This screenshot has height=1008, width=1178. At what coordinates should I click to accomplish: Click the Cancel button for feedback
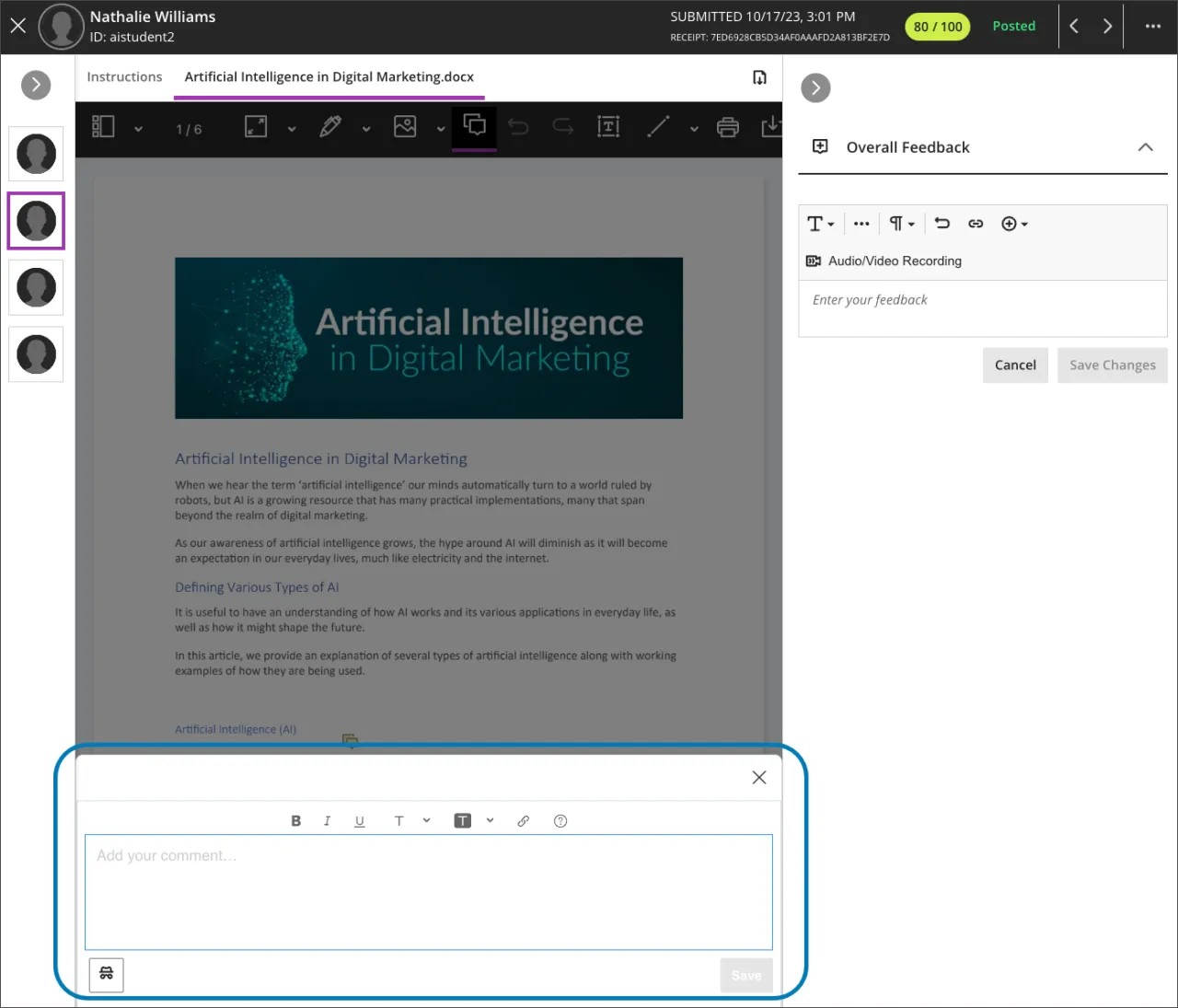tap(1015, 365)
